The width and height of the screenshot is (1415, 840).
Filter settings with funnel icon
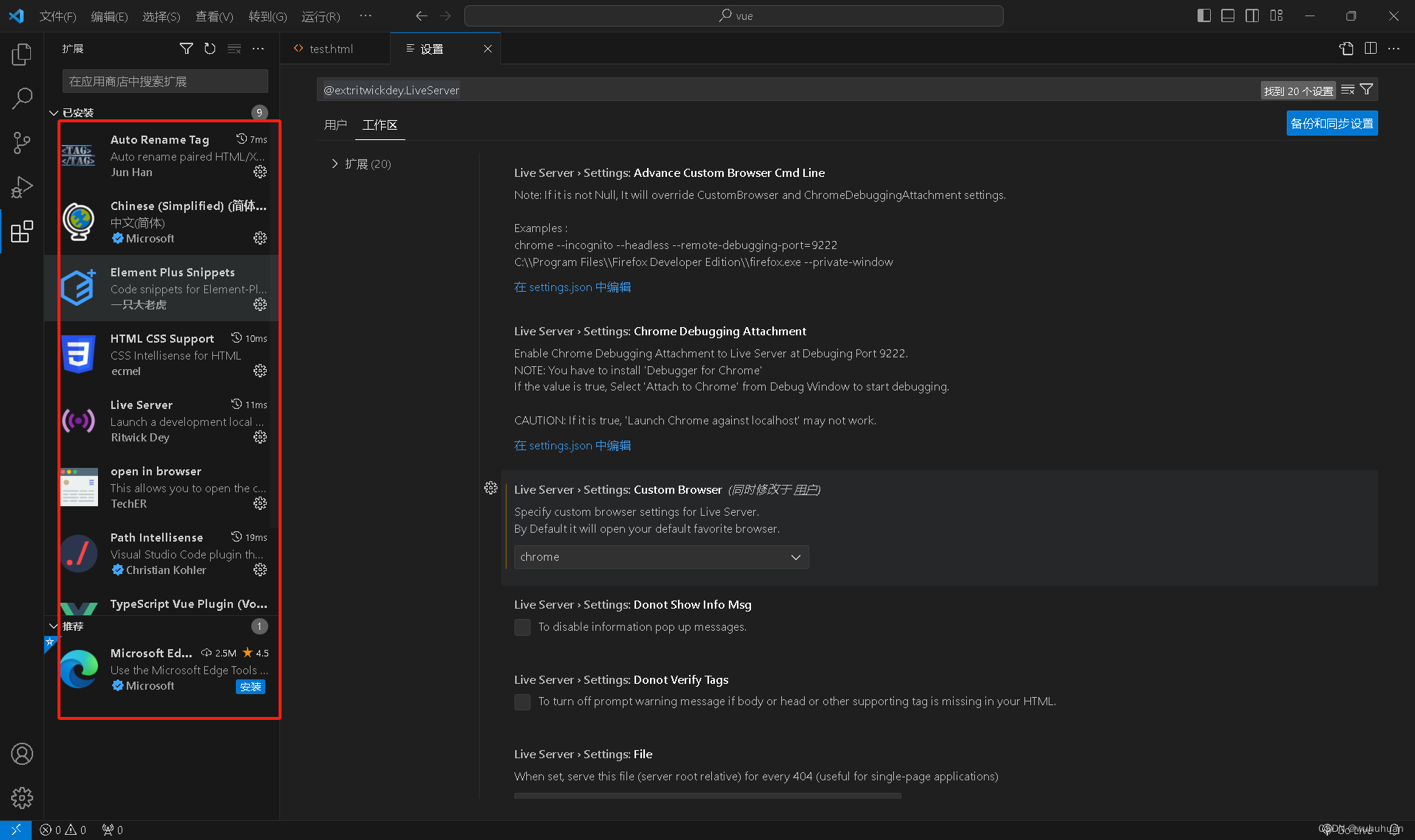(1366, 90)
